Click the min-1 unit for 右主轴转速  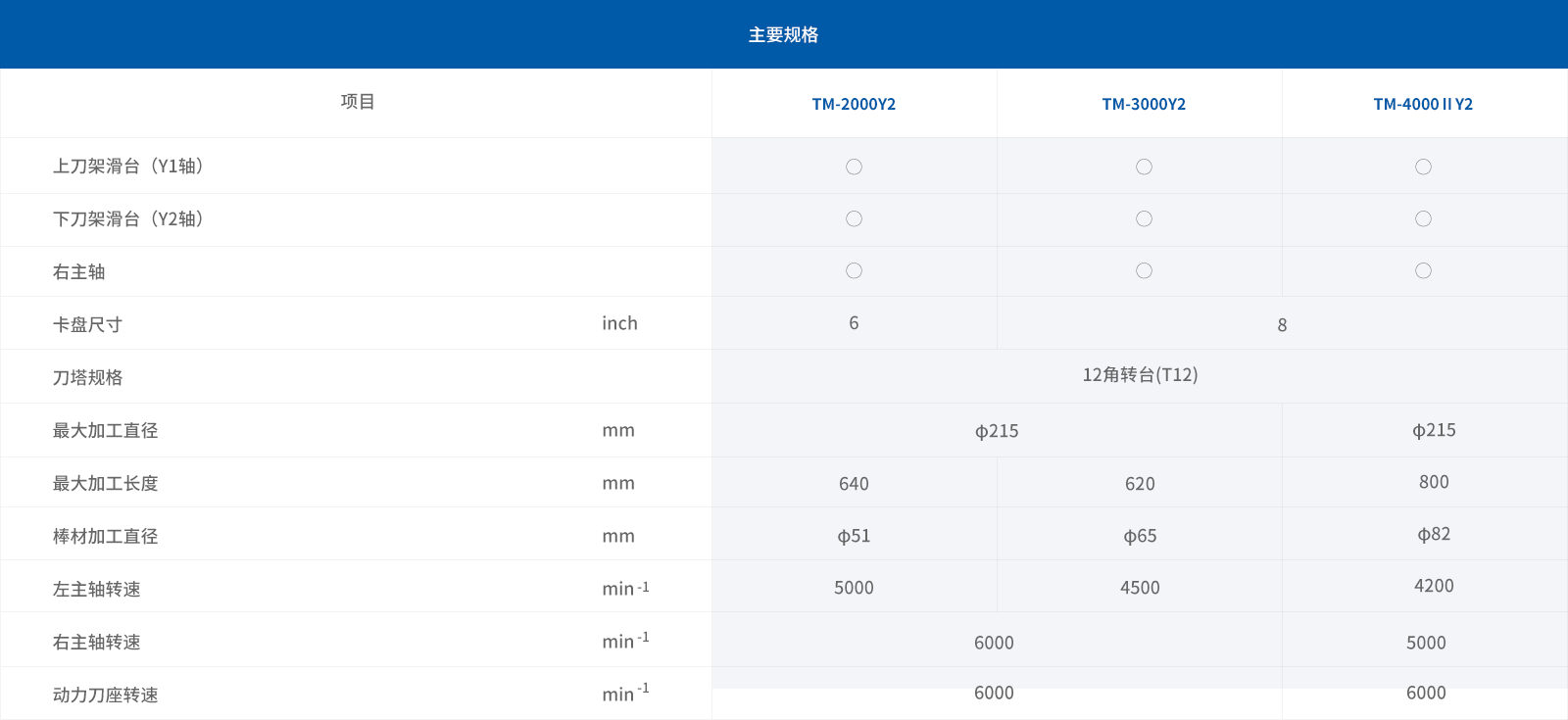coord(625,641)
